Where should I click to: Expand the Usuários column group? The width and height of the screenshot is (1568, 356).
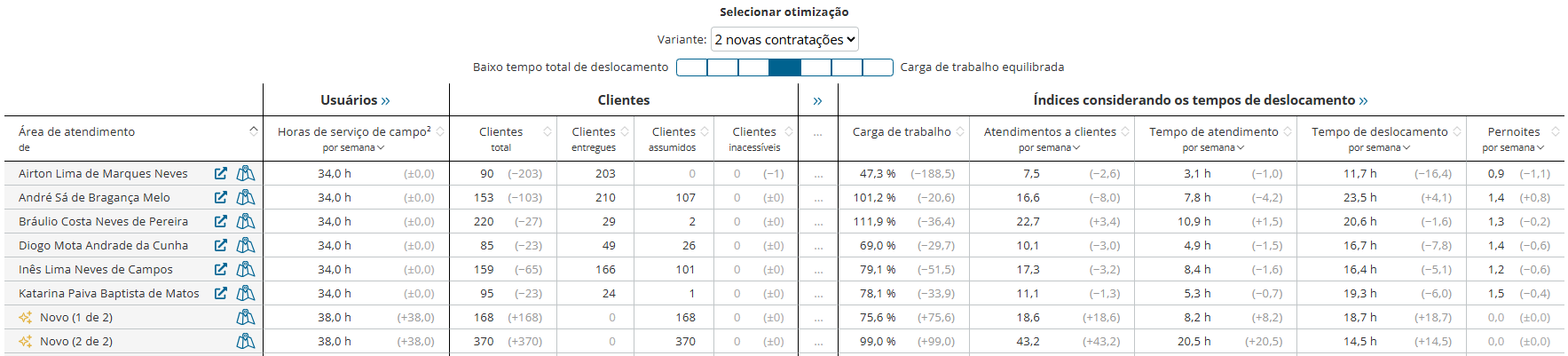[385, 101]
